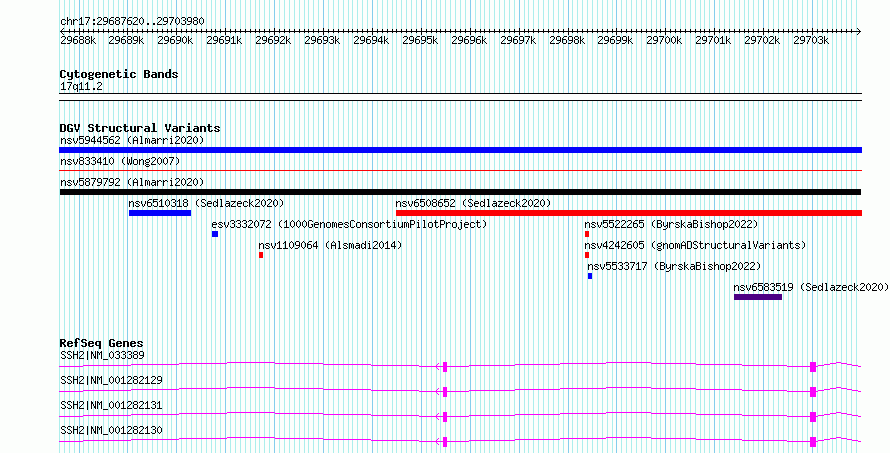Click the 29690k ruler tick label
The image size is (890, 453).
click(175, 40)
